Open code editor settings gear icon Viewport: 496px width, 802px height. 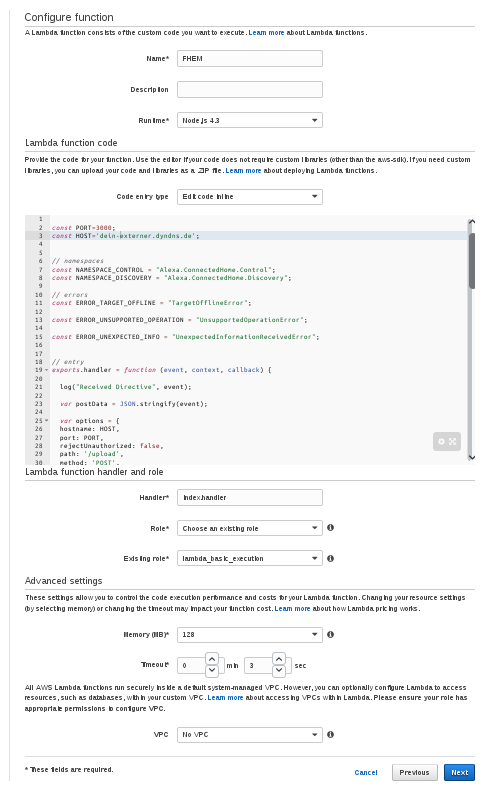point(441,441)
